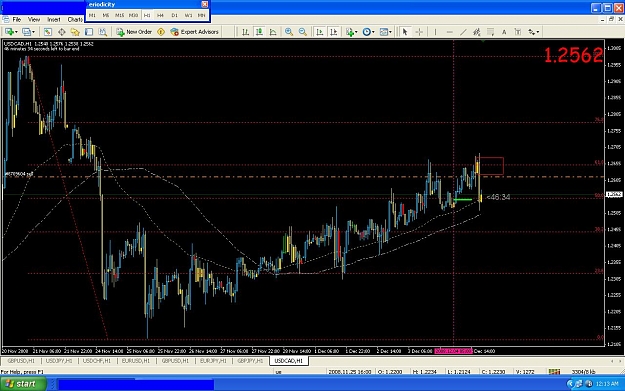The width and height of the screenshot is (625, 391).
Task: Select the horizontal line tool
Action: [449, 32]
